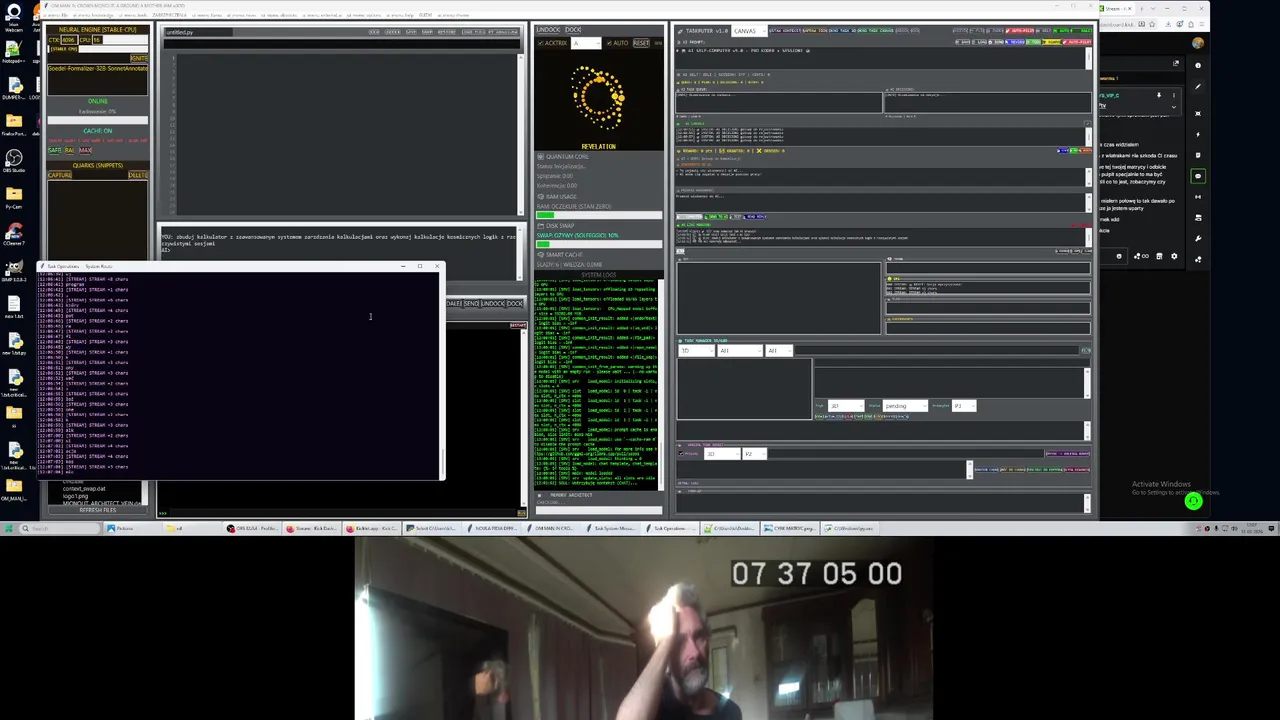Open the CANVAS dropdown in Taskputer
1280x720 pixels.
pyautogui.click(x=750, y=31)
